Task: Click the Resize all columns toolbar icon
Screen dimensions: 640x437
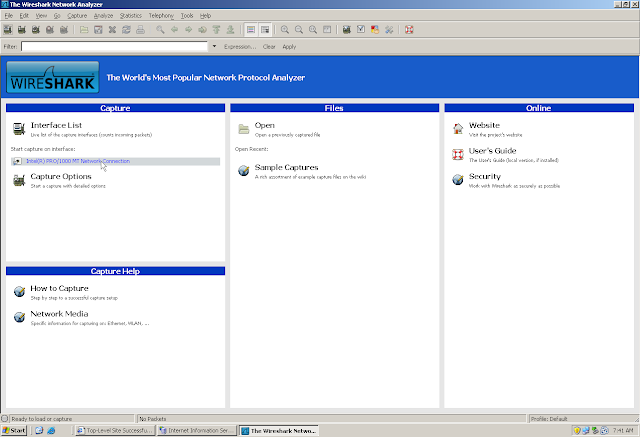Action: (327, 30)
